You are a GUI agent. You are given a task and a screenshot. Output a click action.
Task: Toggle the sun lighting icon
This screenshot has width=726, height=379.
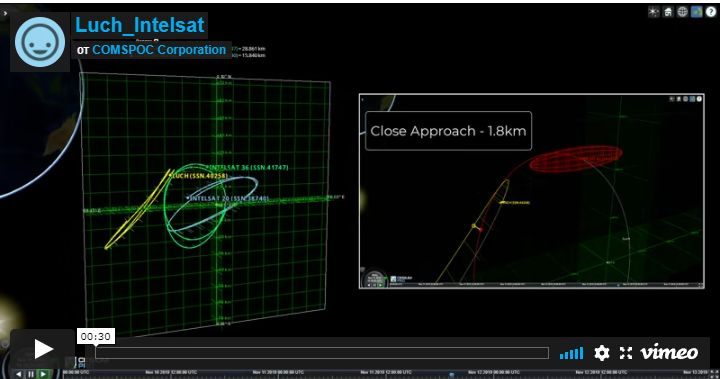(x=653, y=12)
